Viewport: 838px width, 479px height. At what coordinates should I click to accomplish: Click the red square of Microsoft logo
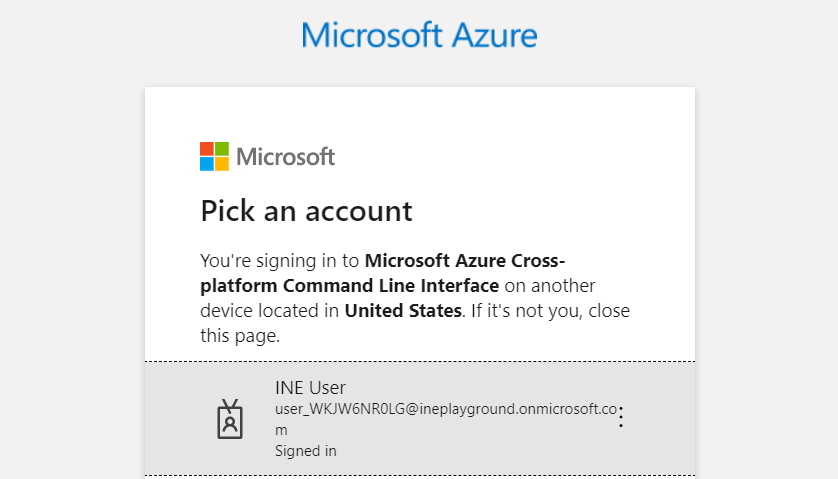coord(207,149)
